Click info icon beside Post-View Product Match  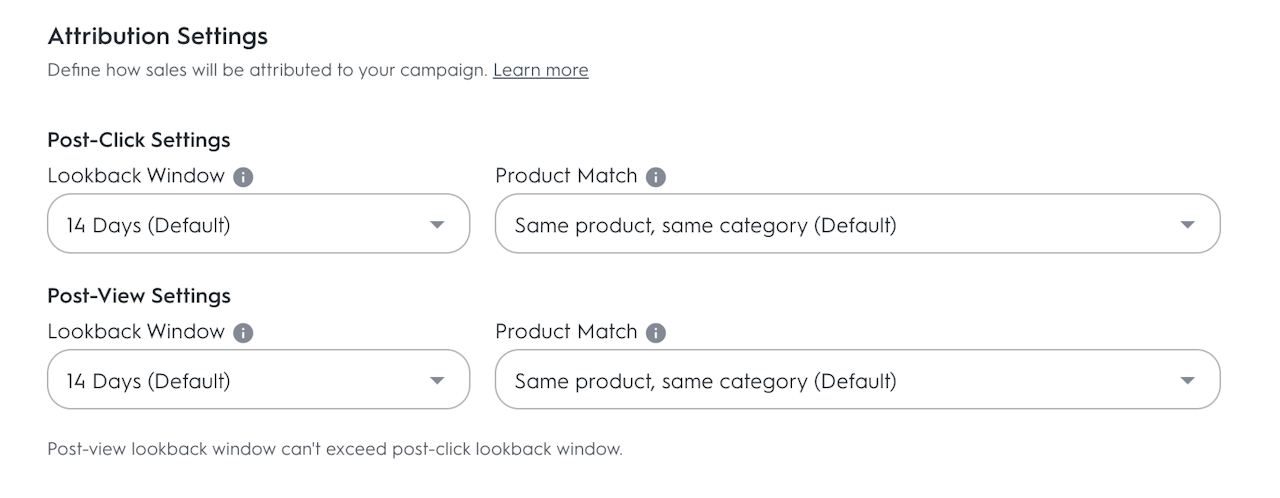pyautogui.click(x=656, y=333)
